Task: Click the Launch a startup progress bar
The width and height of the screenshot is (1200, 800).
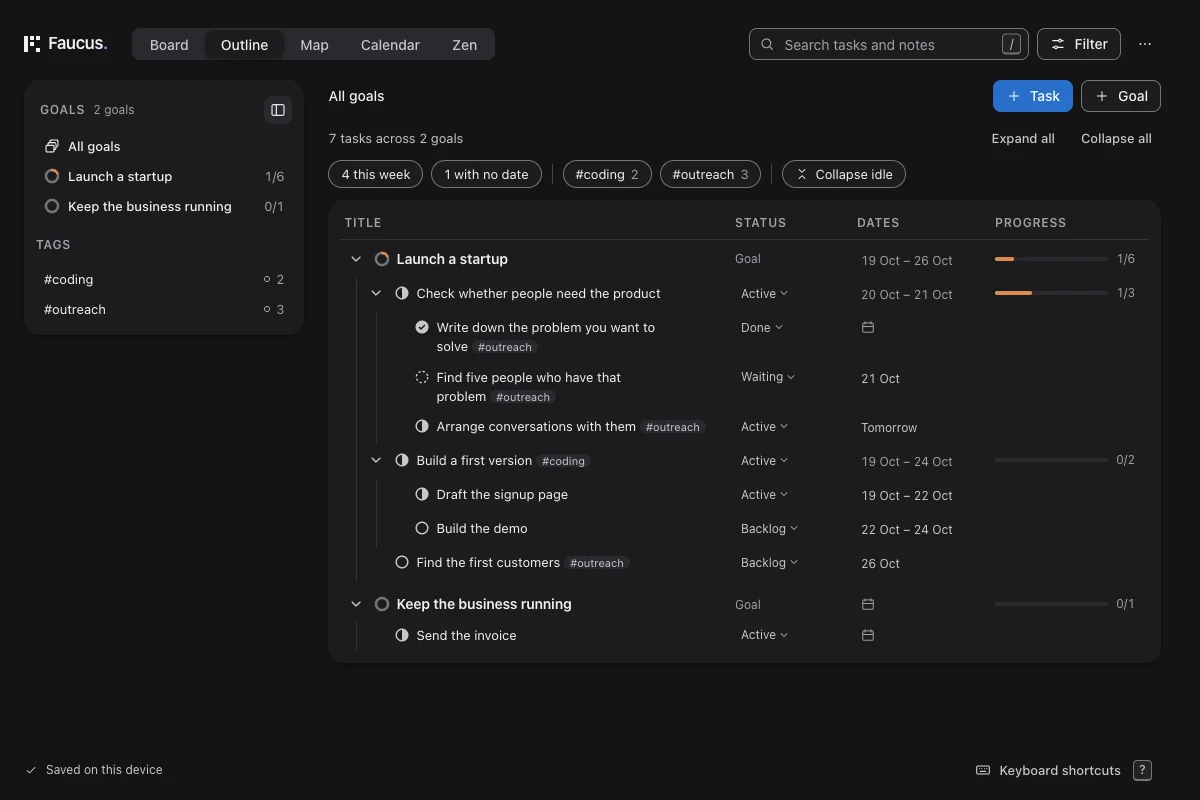Action: [1051, 259]
